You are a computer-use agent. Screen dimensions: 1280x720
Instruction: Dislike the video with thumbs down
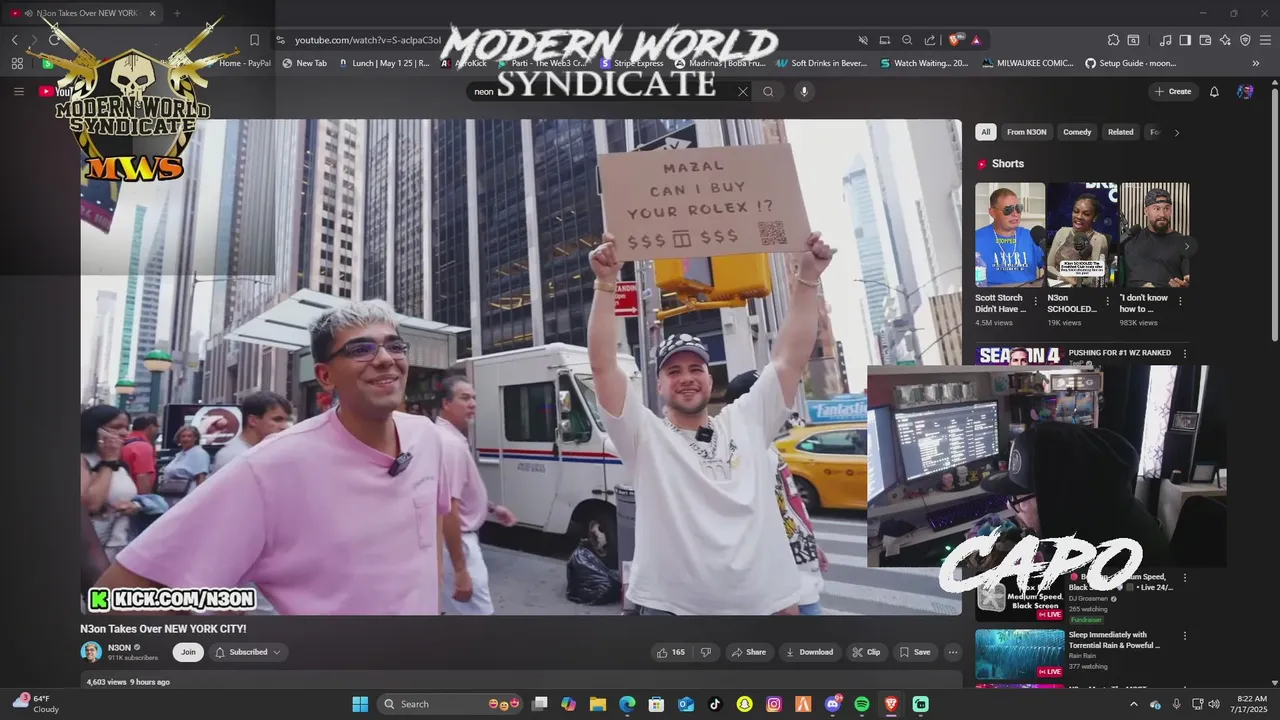pyautogui.click(x=706, y=652)
